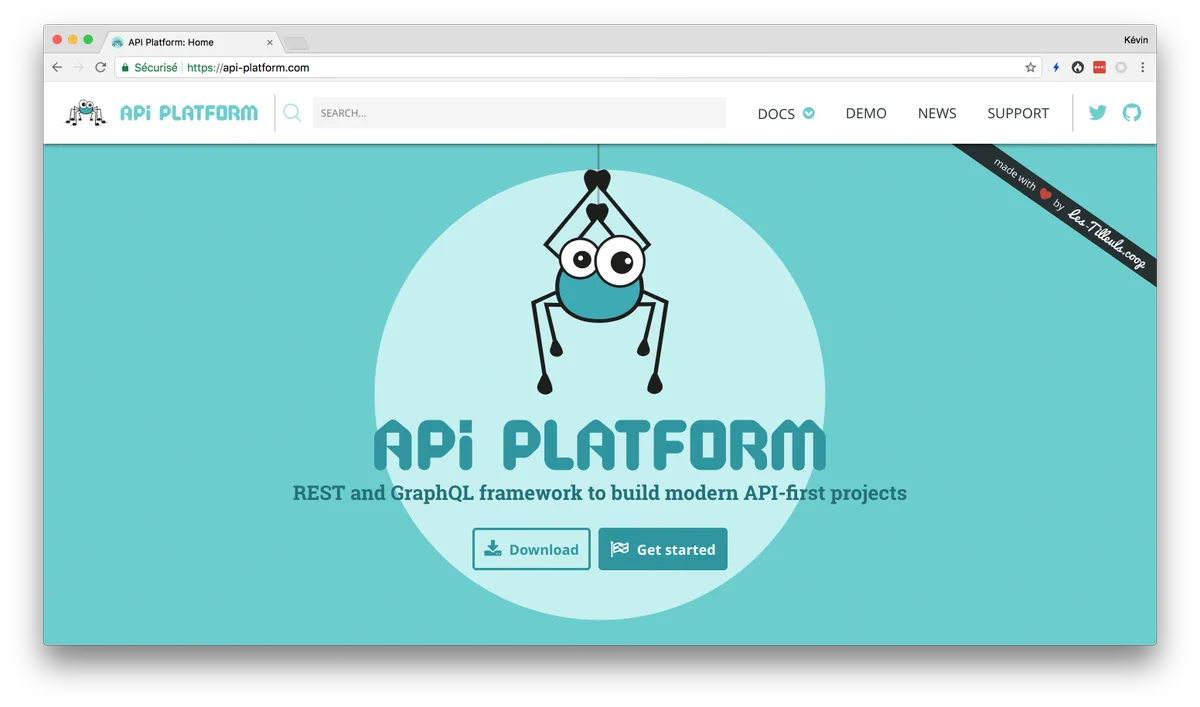
Task: Close the API Platform: Home tab
Action: point(270,42)
